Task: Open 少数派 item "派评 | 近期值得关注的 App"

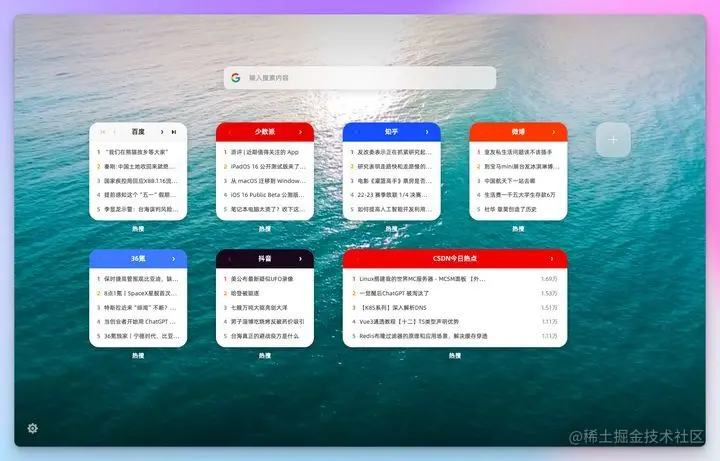Action: click(x=264, y=152)
